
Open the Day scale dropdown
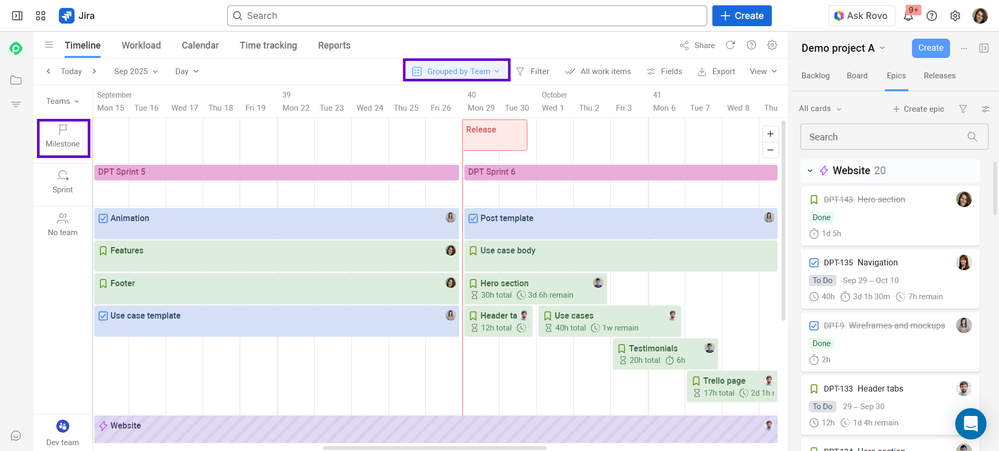[x=187, y=71]
